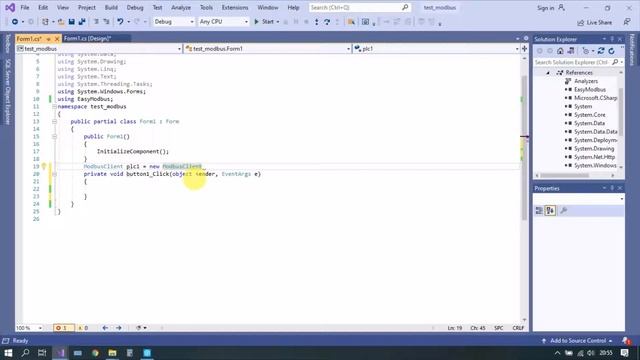Open the Debug menu

click(x=135, y=8)
